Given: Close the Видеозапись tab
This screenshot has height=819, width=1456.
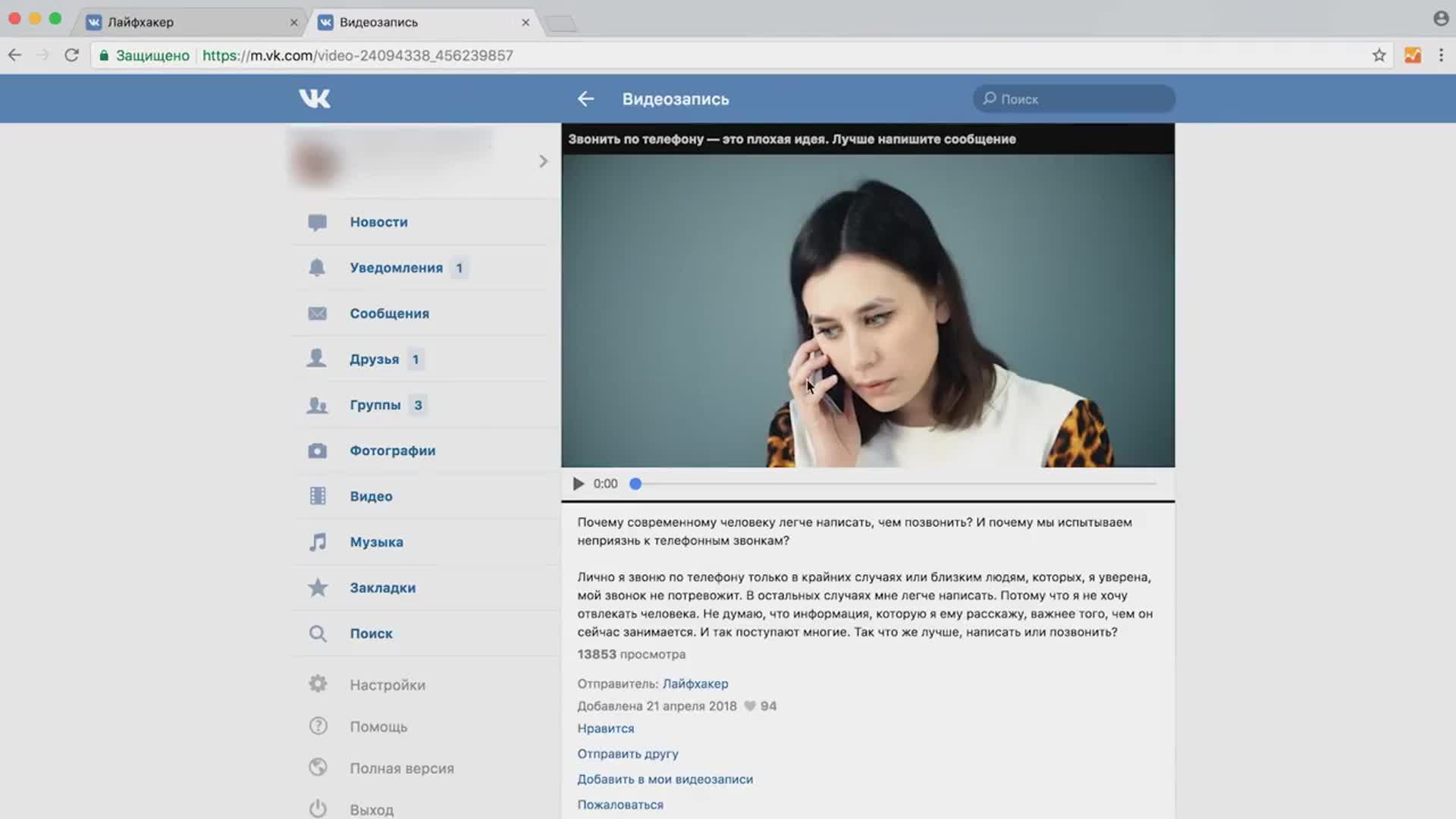Looking at the screenshot, I should (525, 23).
